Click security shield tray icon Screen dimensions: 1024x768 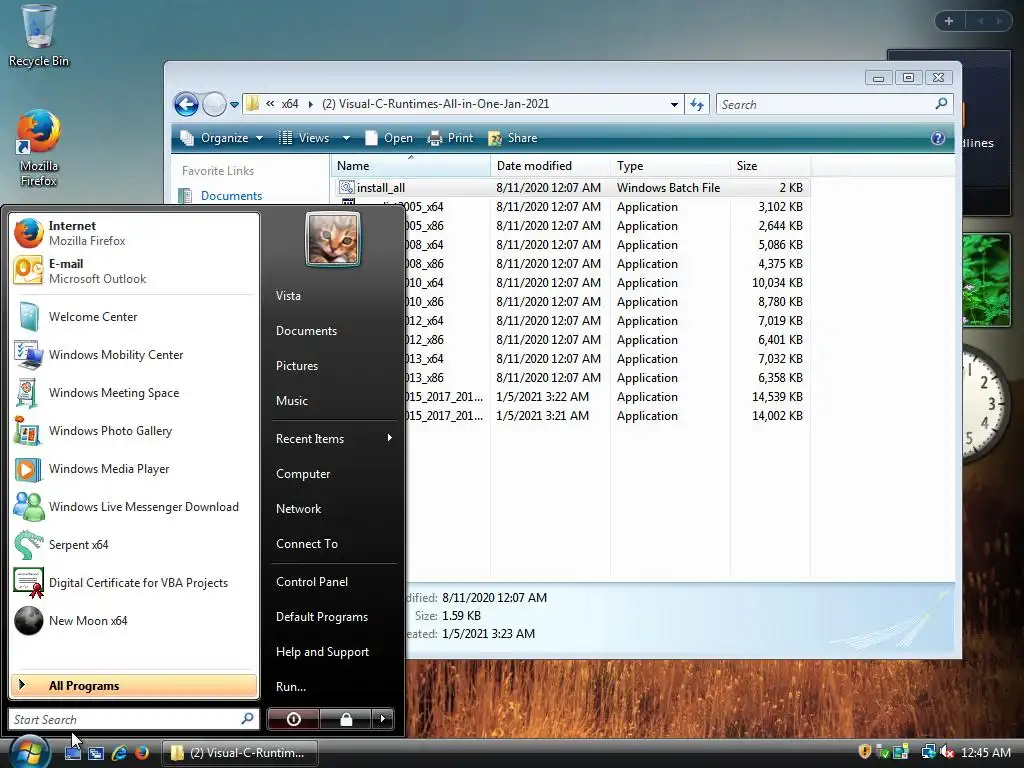[865, 752]
